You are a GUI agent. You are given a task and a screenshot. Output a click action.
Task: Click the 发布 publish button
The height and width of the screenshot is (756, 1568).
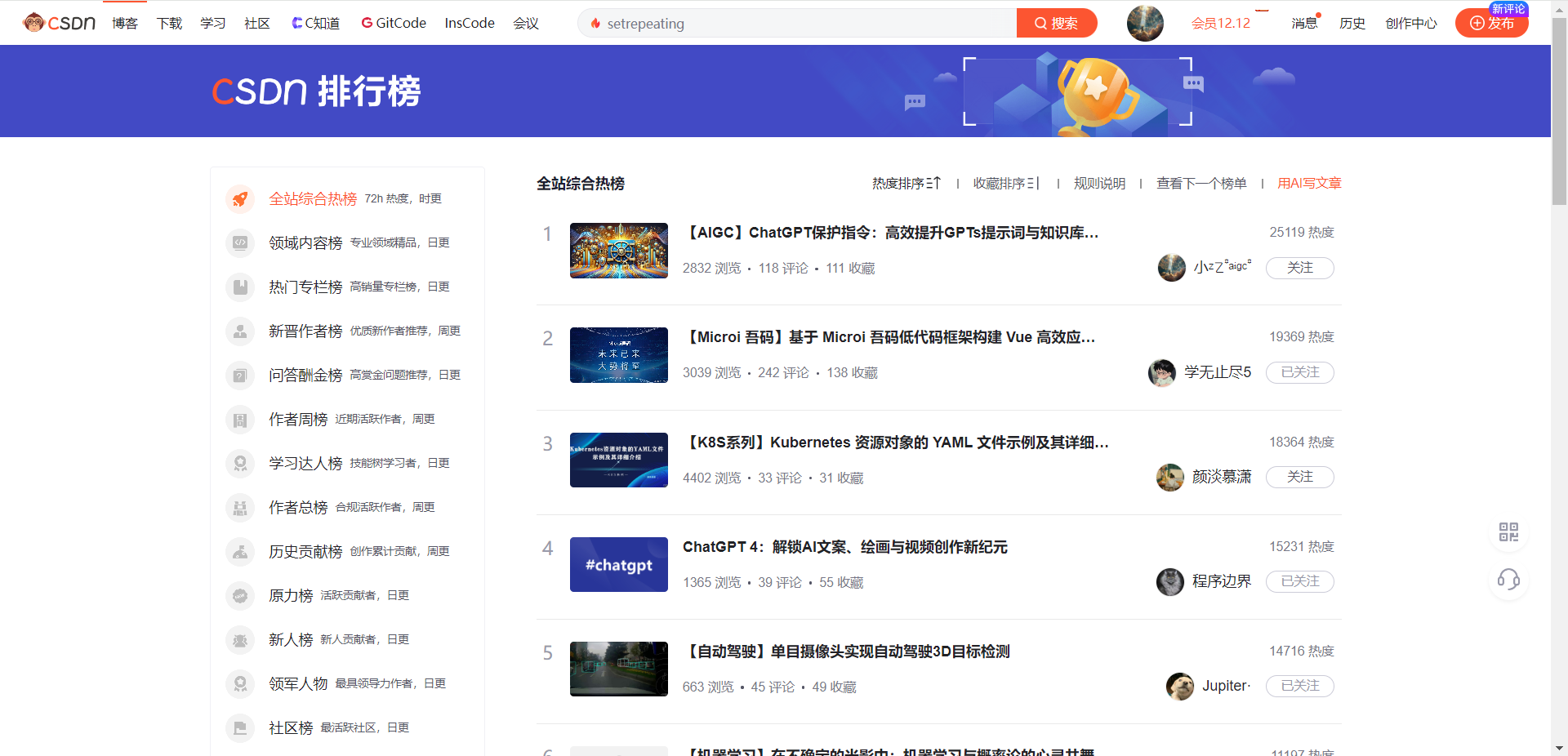point(1491,23)
